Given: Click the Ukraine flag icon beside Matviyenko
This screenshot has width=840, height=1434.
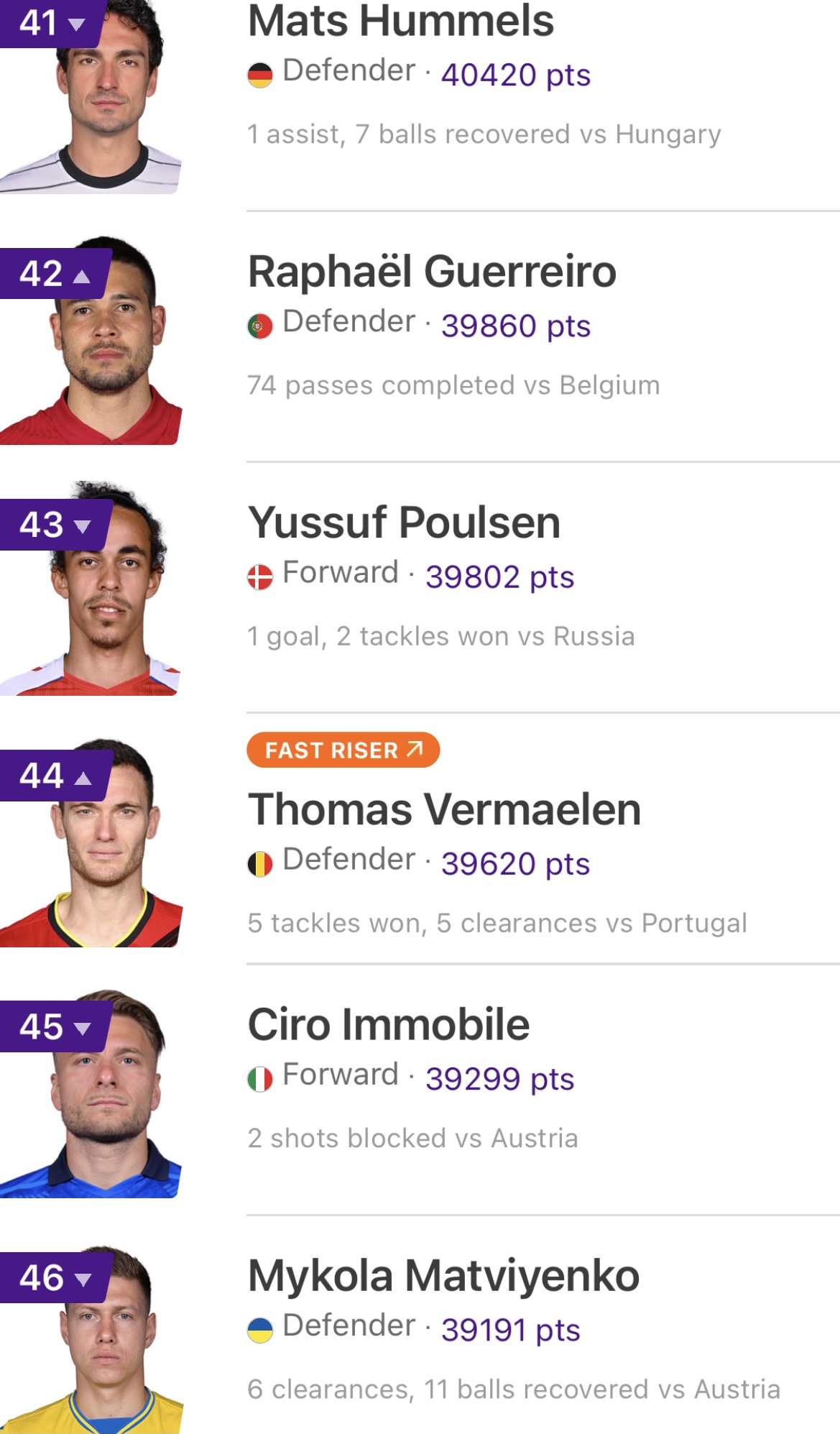Looking at the screenshot, I should tap(259, 1330).
